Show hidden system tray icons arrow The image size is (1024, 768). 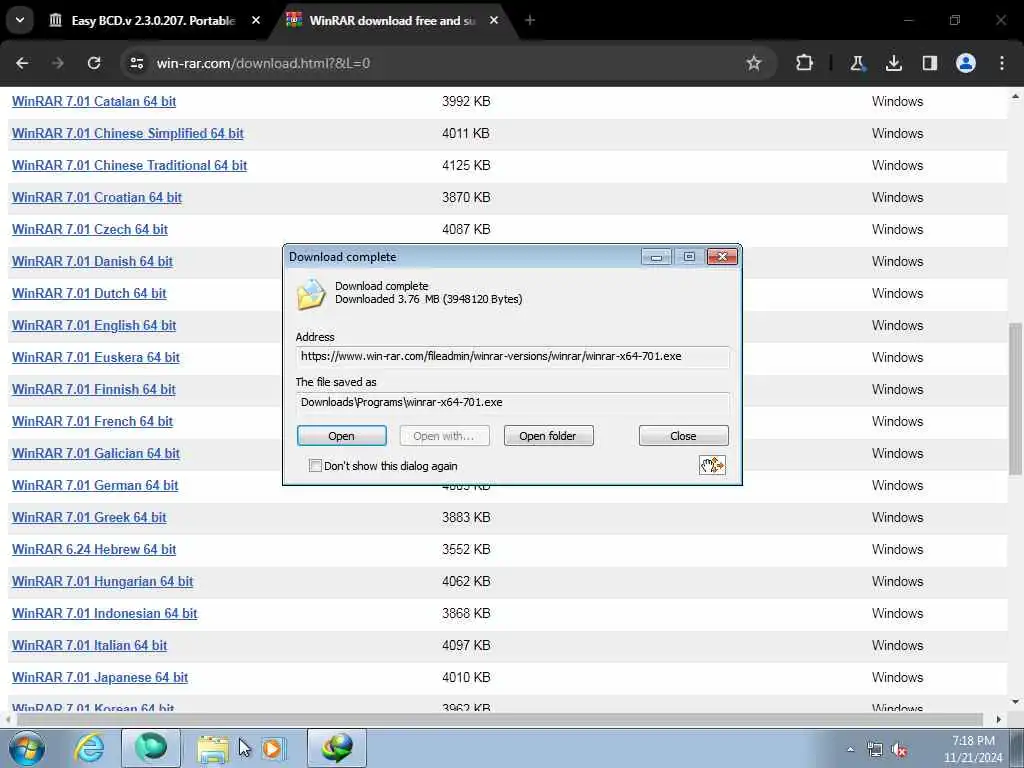click(x=850, y=750)
